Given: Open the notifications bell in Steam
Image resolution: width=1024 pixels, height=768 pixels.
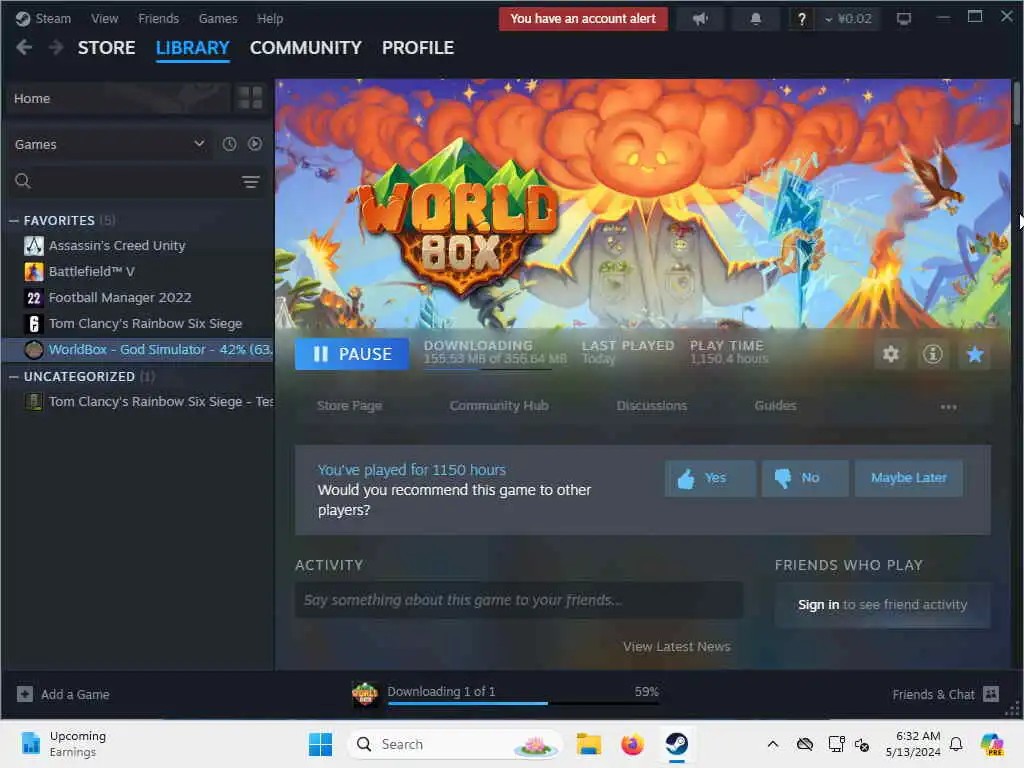Looking at the screenshot, I should coord(756,19).
